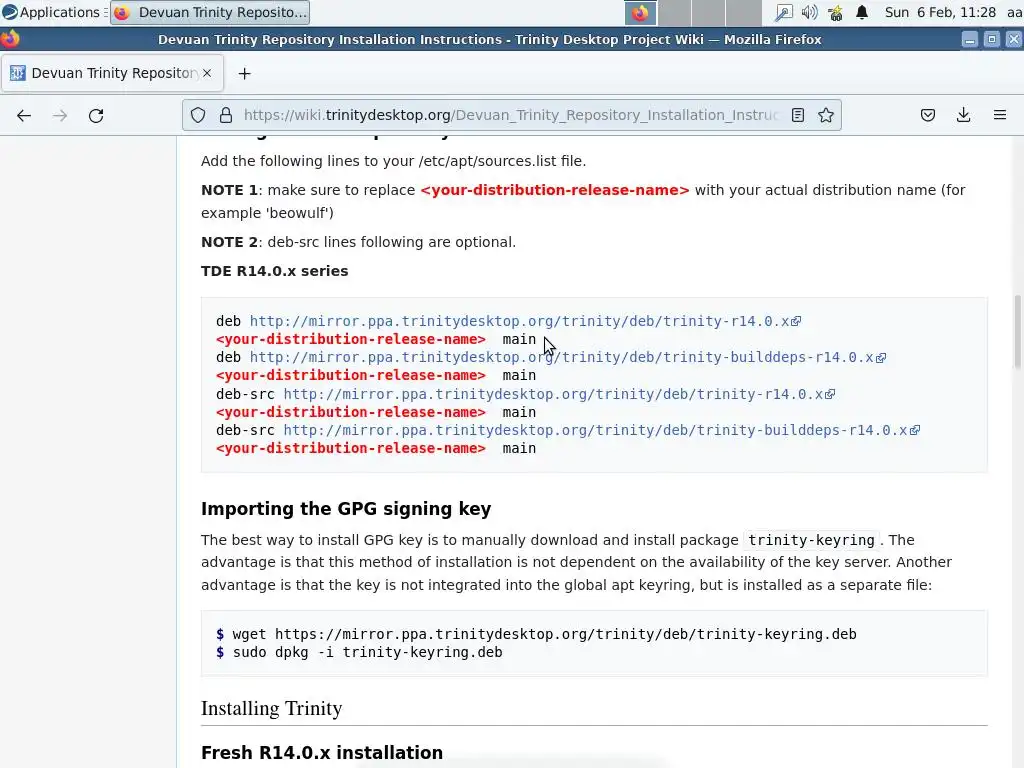Click the URL address field

click(x=511, y=116)
